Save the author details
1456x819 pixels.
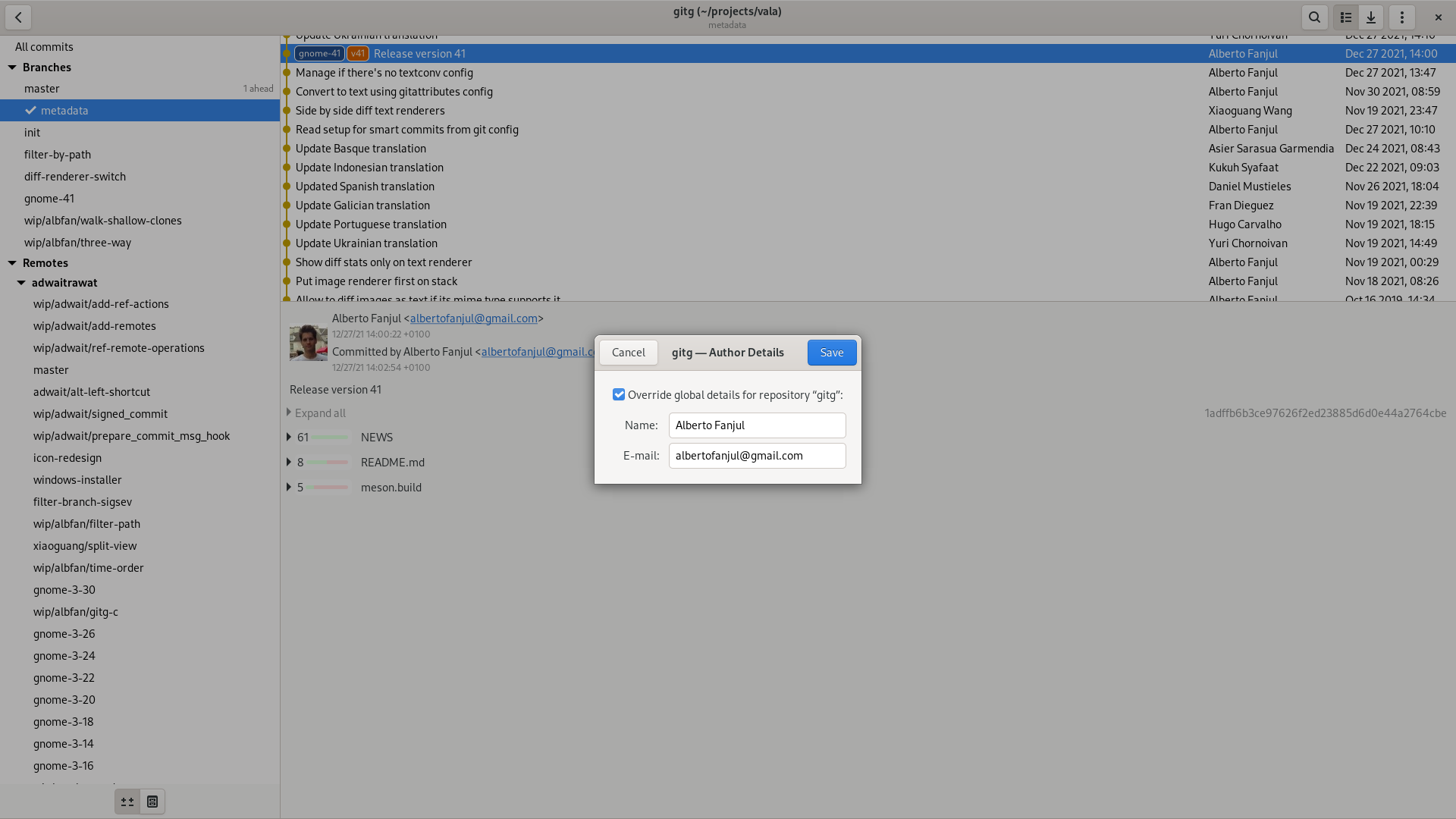point(832,353)
